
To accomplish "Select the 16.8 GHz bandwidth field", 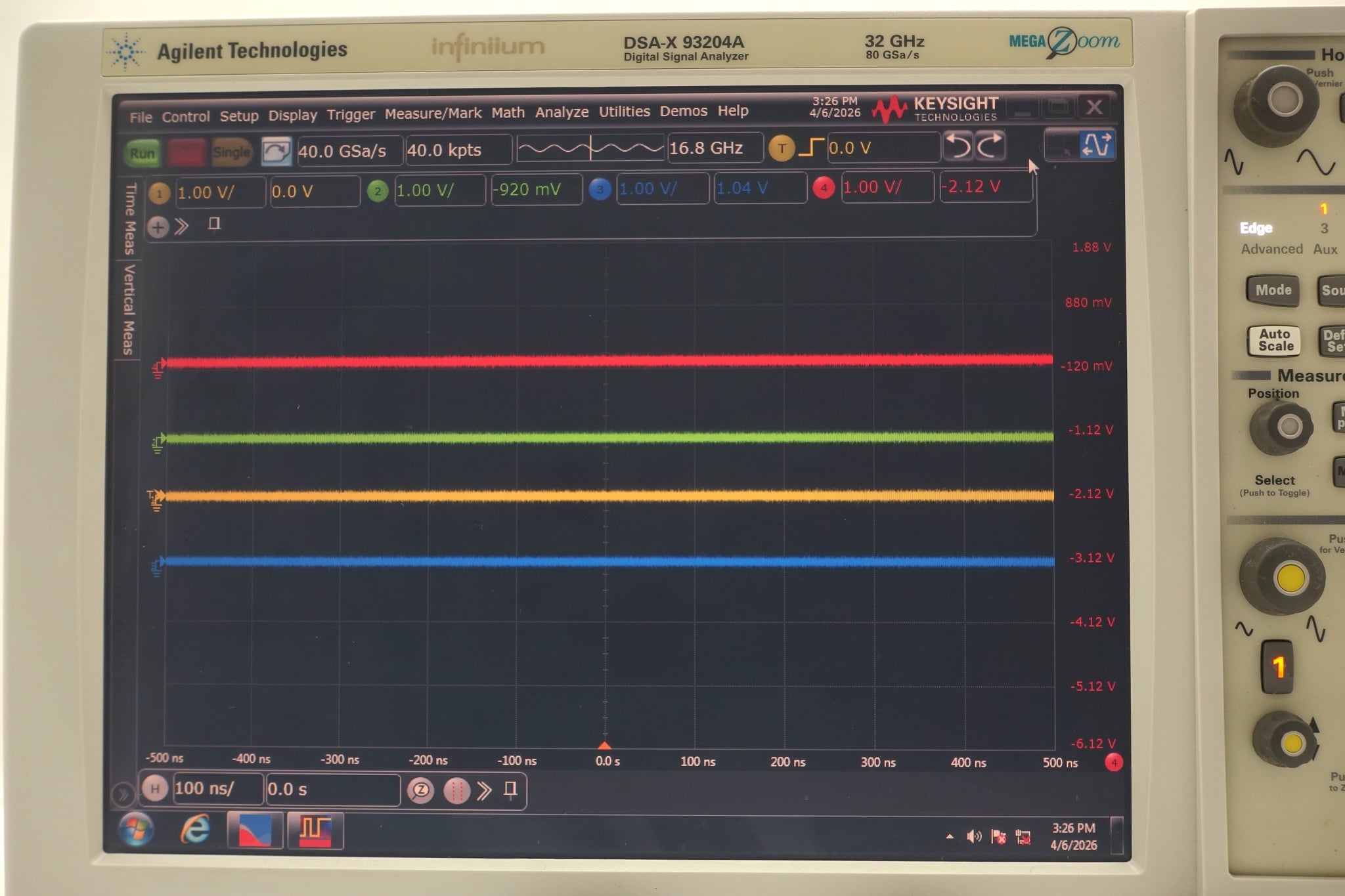I will [x=715, y=148].
